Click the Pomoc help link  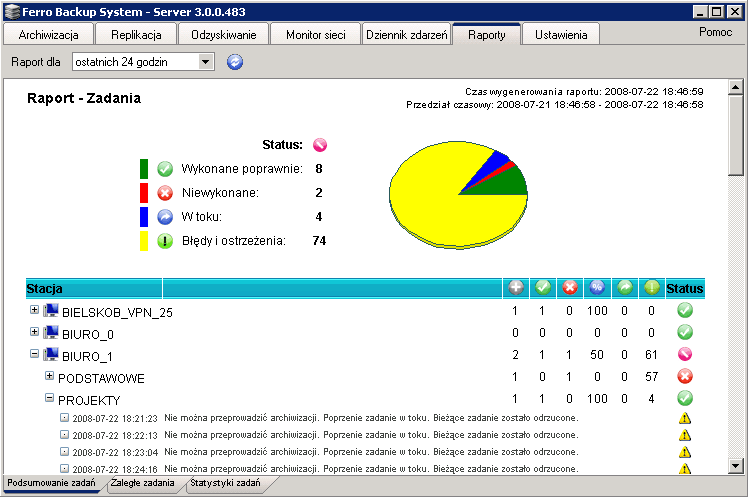pos(715,32)
